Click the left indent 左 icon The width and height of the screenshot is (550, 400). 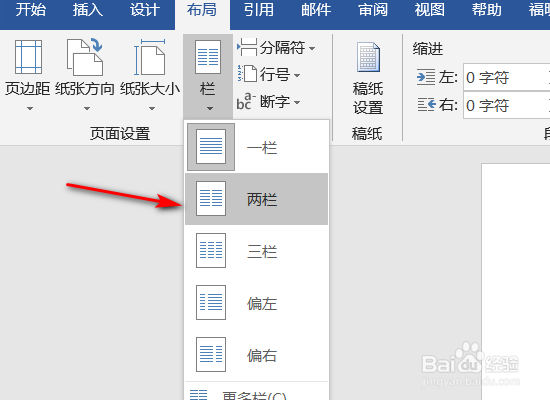point(426,77)
